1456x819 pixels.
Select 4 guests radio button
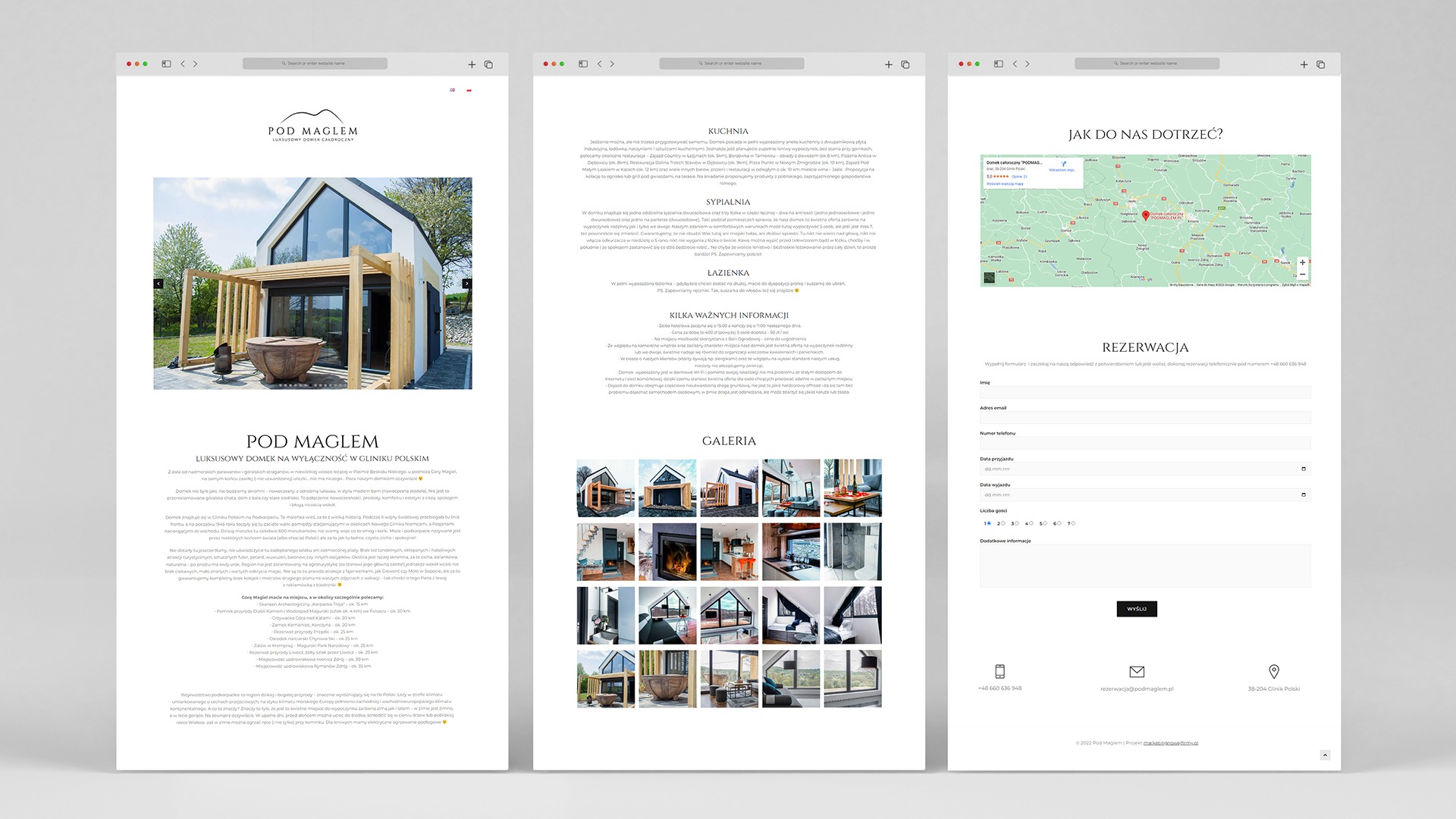pyautogui.click(x=1031, y=523)
